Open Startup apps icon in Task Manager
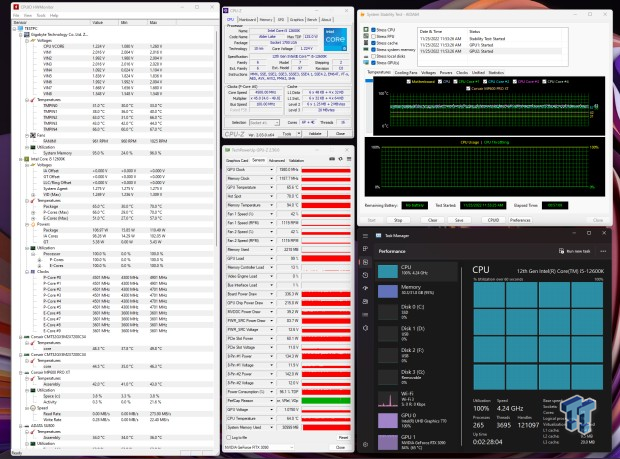Viewport: 620px width, 459px height. click(365, 288)
